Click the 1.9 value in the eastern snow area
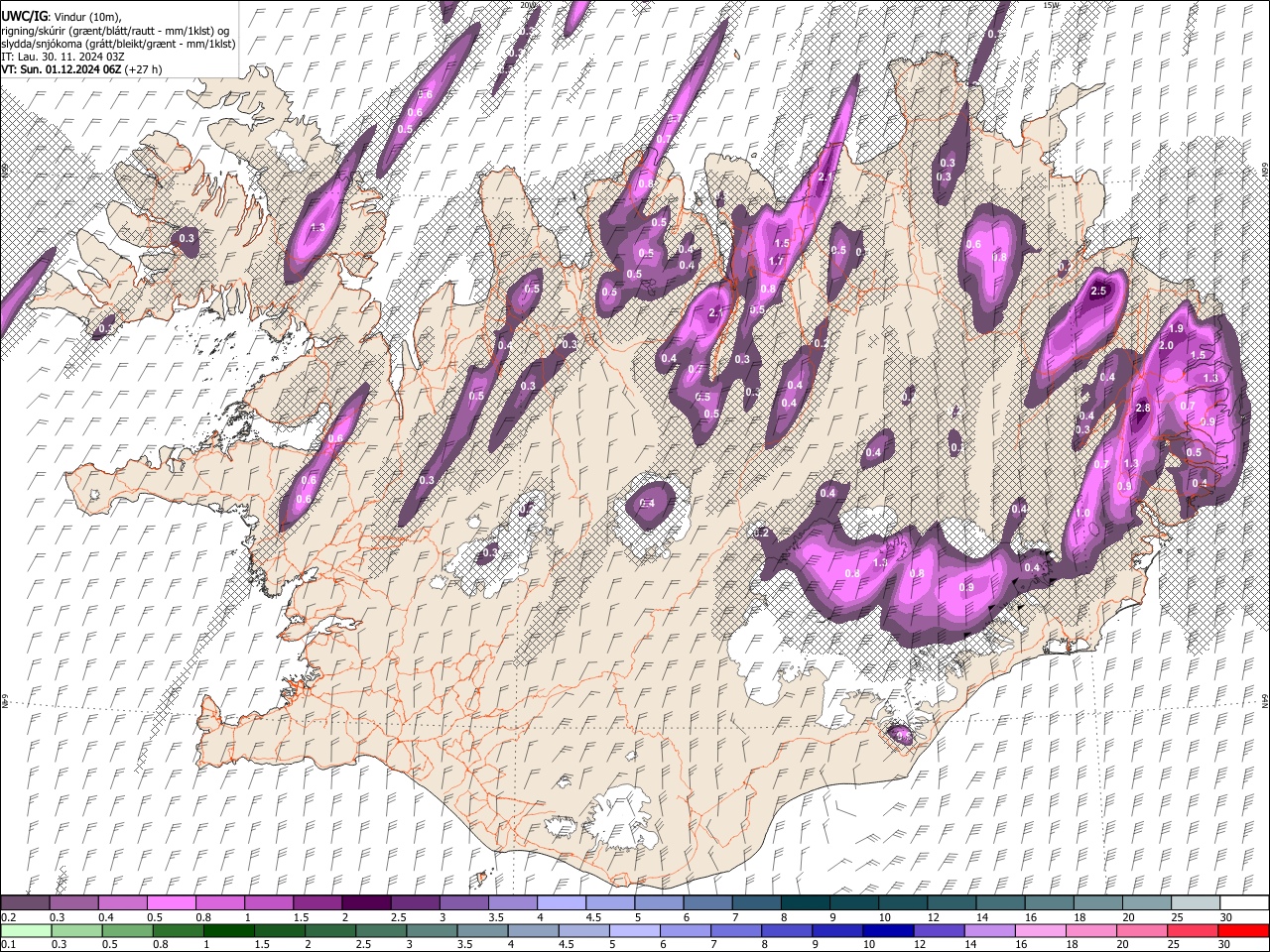 pos(1177,328)
